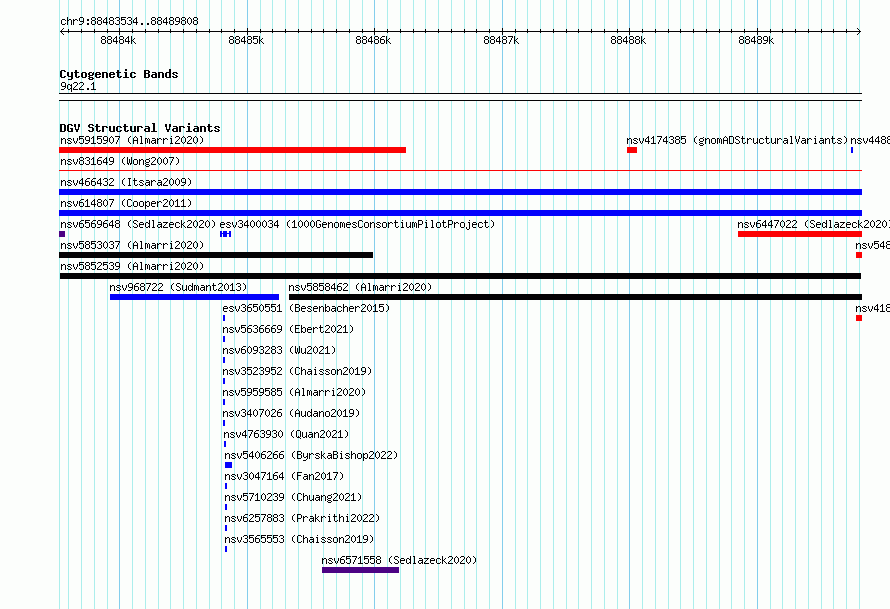Viewport: 890px width, 609px height.
Task: Click the red marker under the cut-off nsv418 label
Action: (859, 318)
